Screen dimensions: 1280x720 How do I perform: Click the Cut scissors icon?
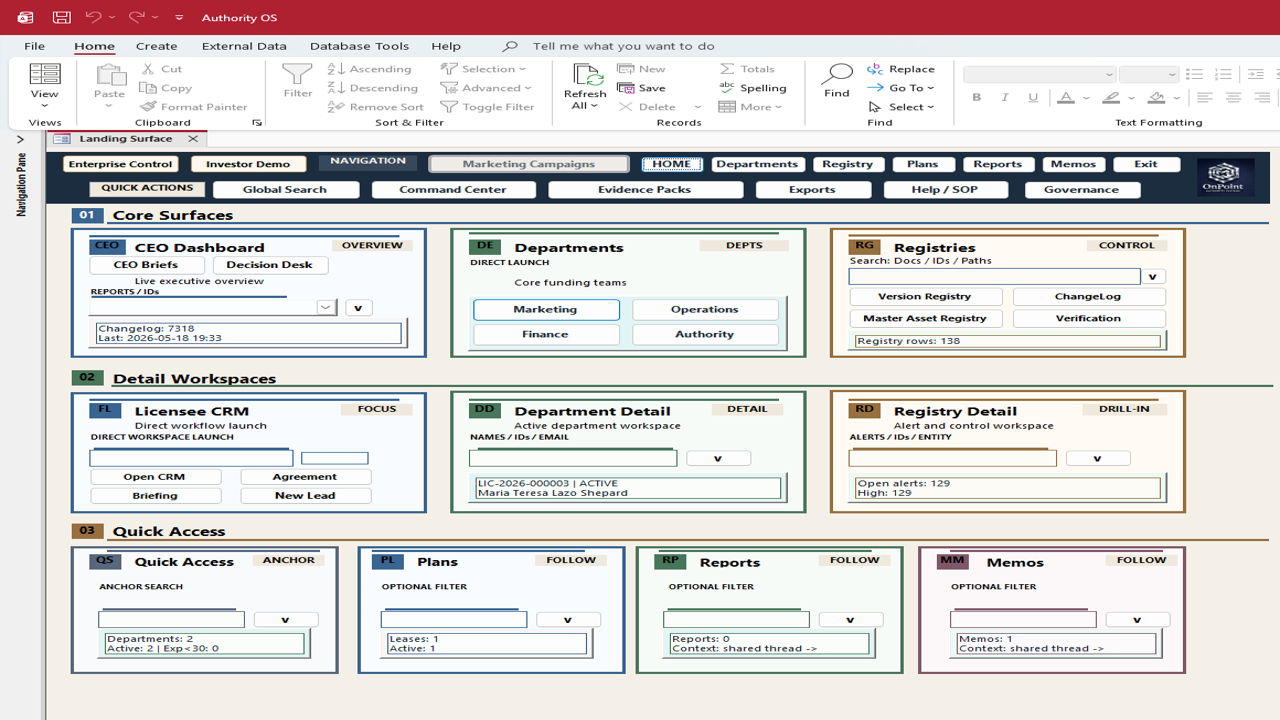pyautogui.click(x=148, y=69)
